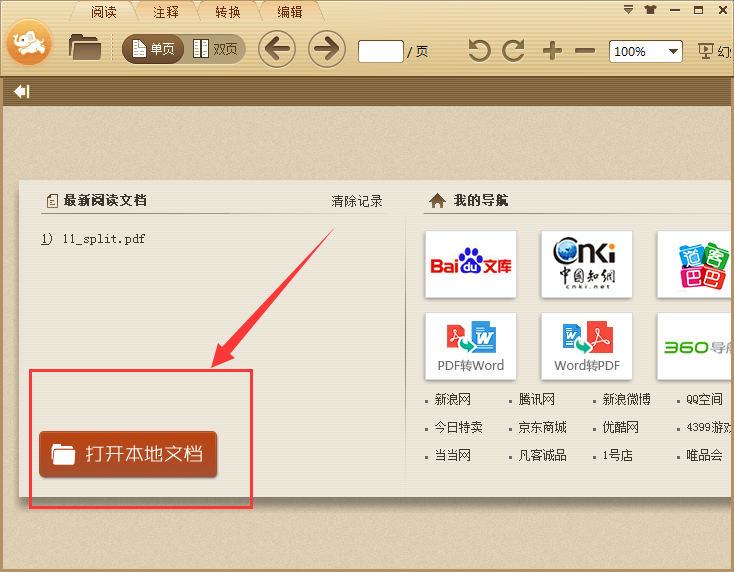
Task: Click the page number input field
Action: tap(380, 51)
